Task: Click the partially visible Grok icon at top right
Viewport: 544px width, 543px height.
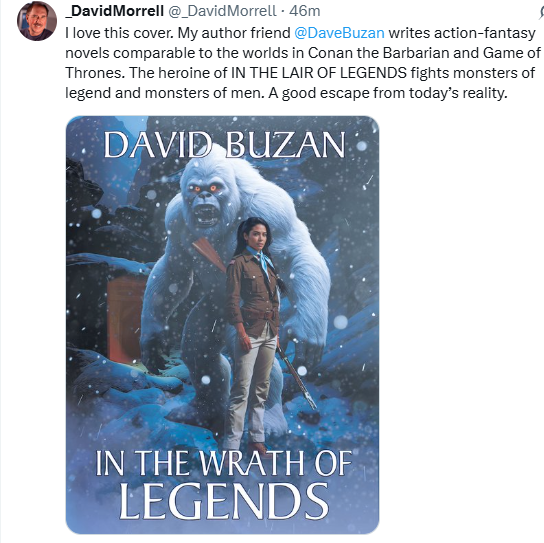Action: click(x=541, y=12)
